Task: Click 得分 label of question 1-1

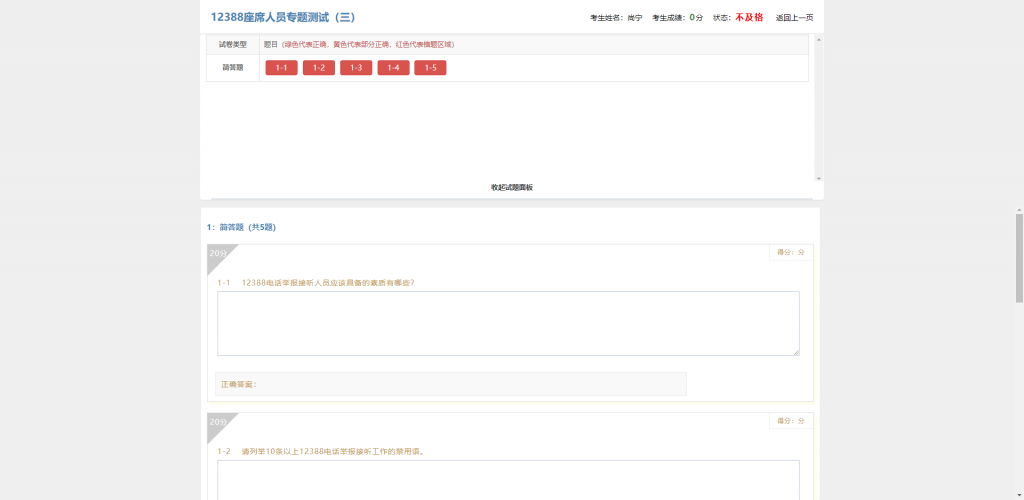Action: [791, 252]
